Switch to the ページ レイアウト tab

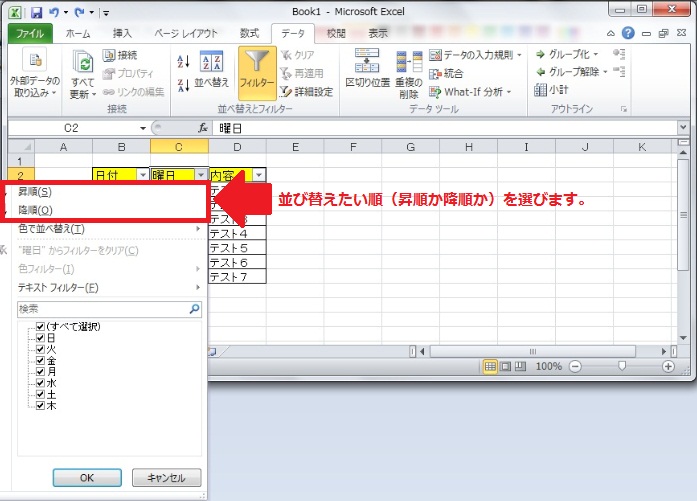(186, 33)
